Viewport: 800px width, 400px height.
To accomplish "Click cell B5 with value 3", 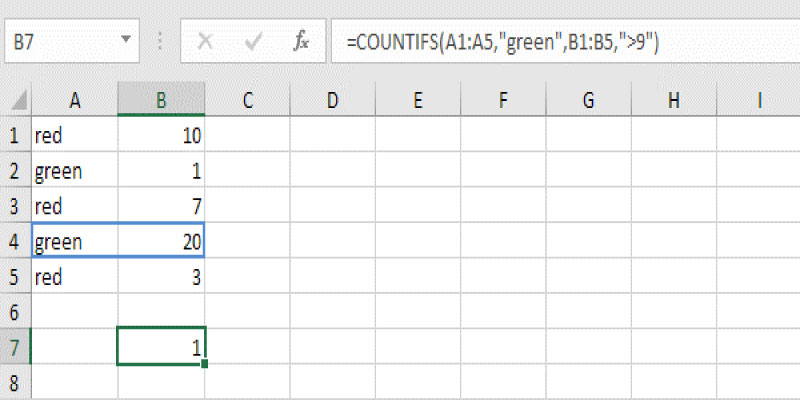I will point(161,277).
